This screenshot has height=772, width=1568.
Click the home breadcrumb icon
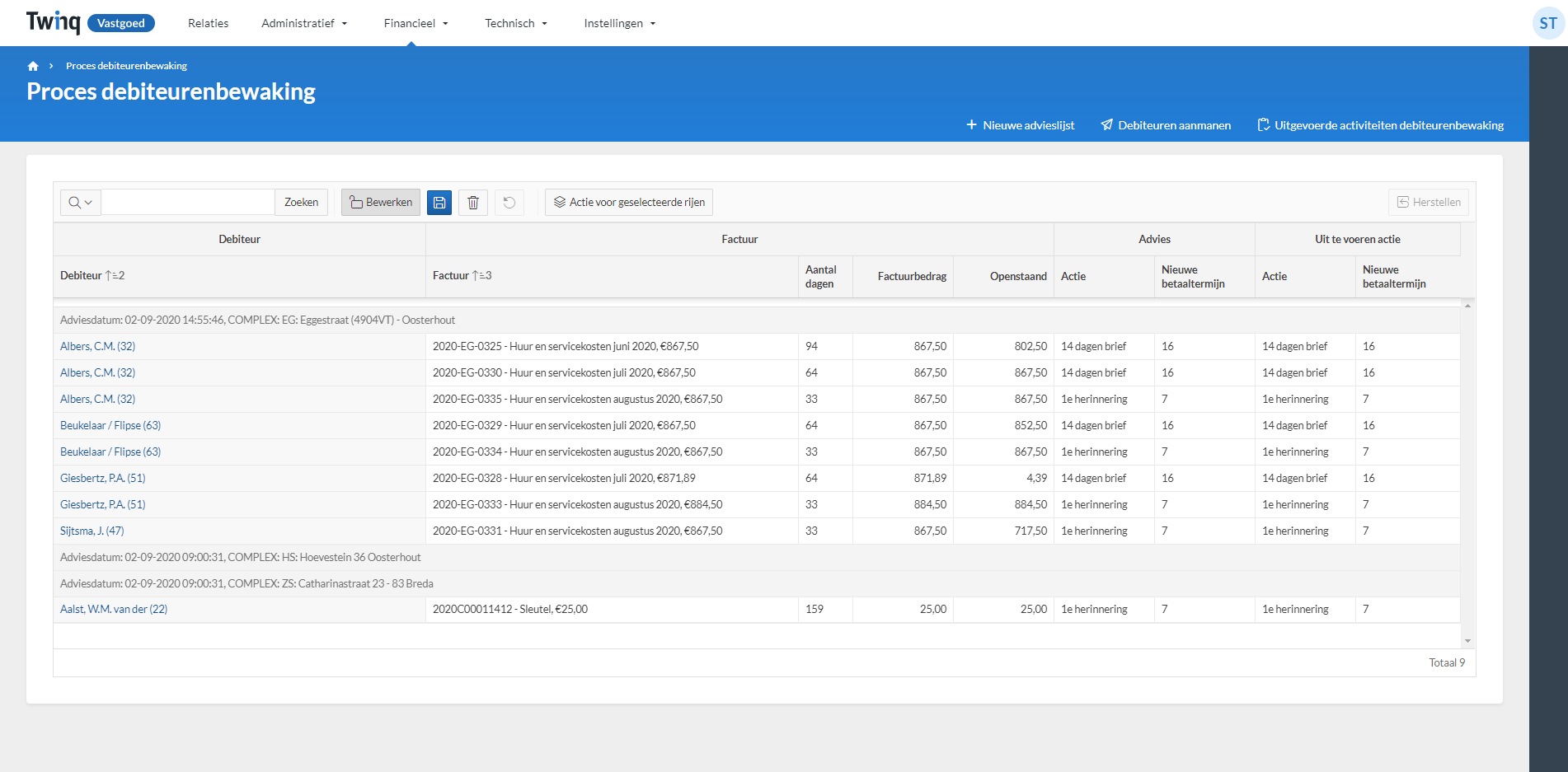(x=33, y=65)
